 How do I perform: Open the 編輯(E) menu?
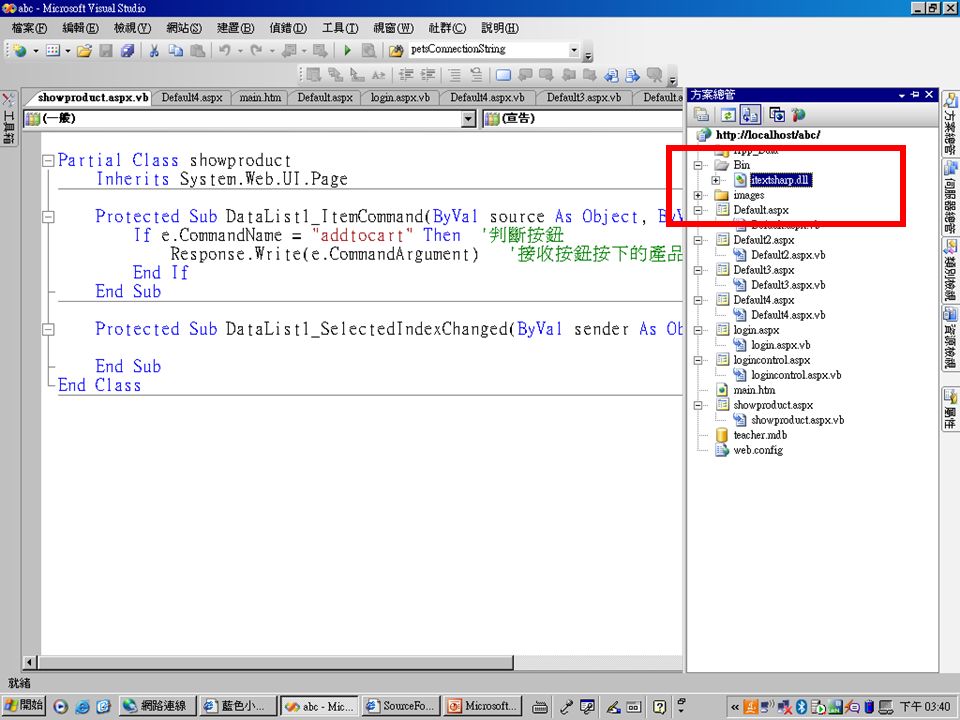pos(80,28)
